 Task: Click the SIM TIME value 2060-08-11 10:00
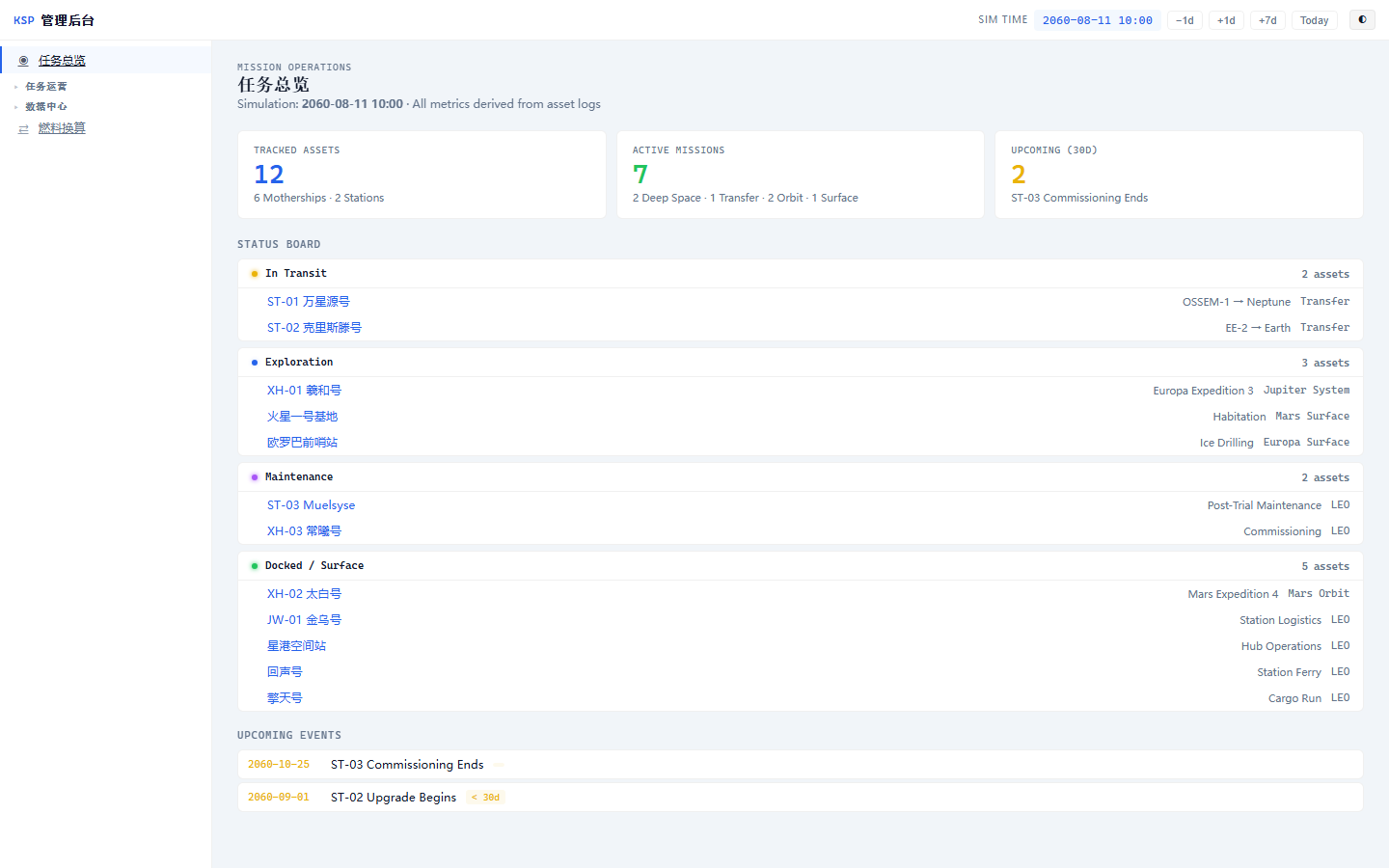pos(1098,20)
